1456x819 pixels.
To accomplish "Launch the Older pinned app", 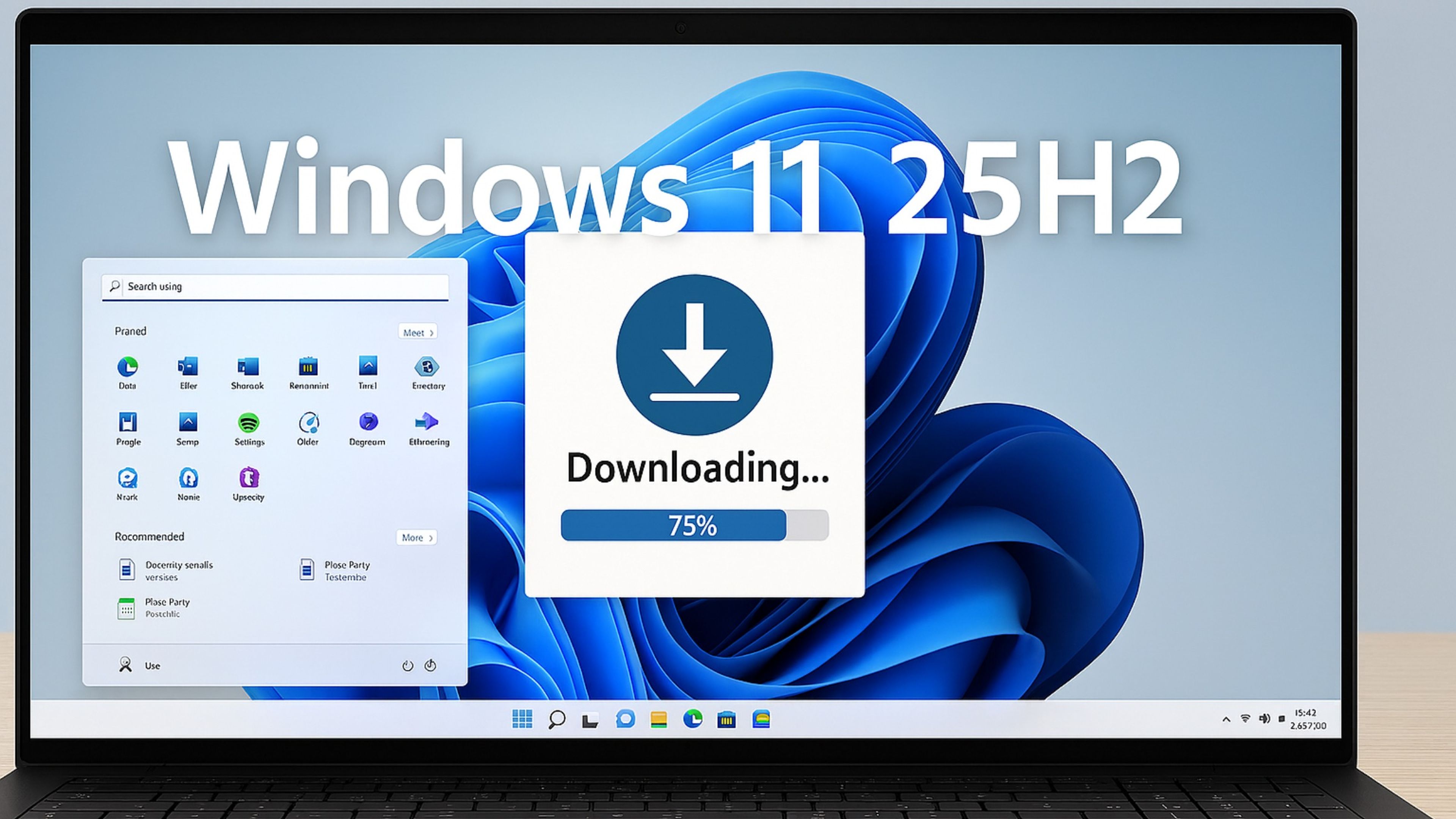I will click(309, 422).
